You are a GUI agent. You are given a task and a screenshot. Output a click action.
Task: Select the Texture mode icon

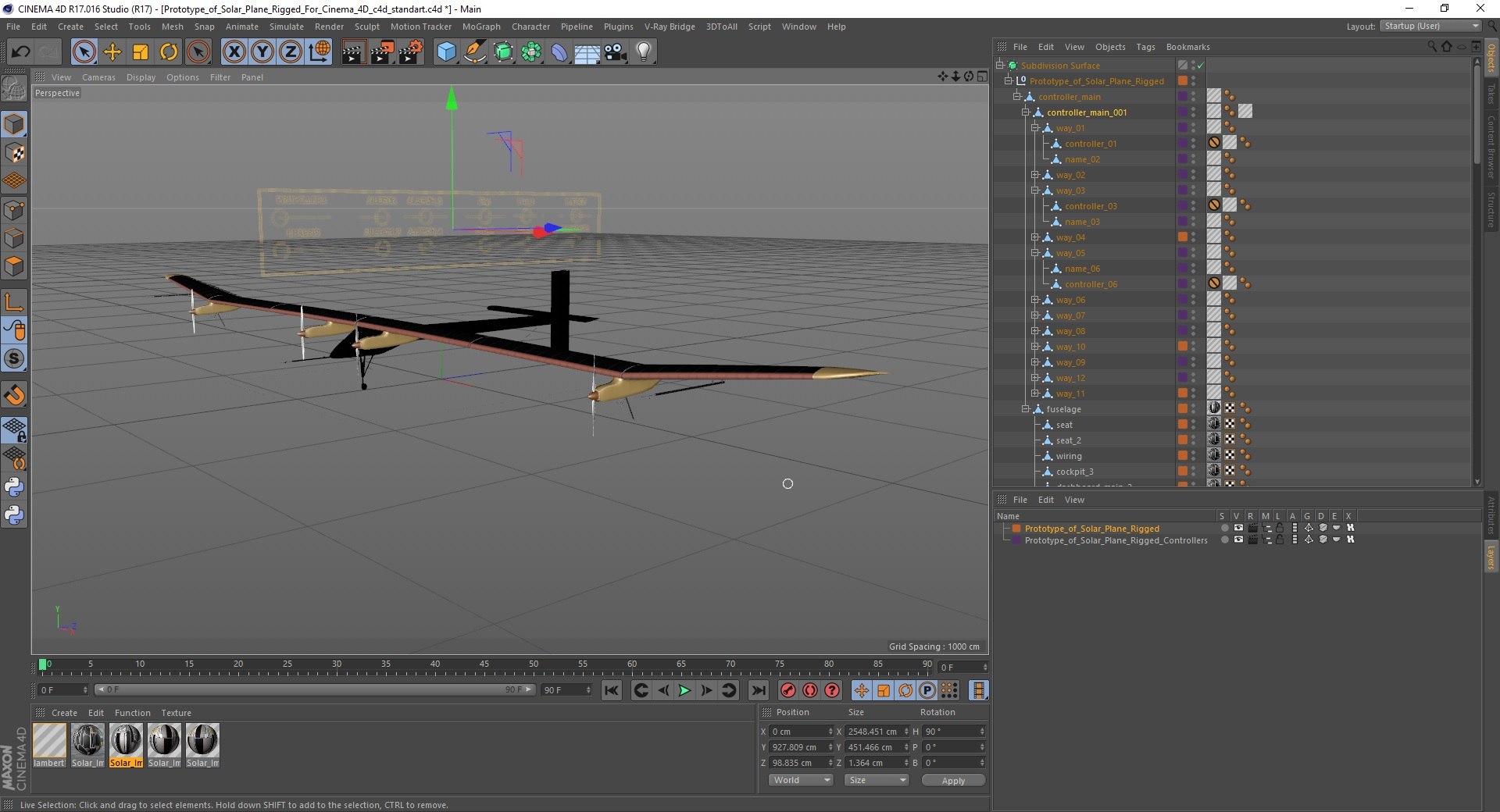click(x=14, y=153)
